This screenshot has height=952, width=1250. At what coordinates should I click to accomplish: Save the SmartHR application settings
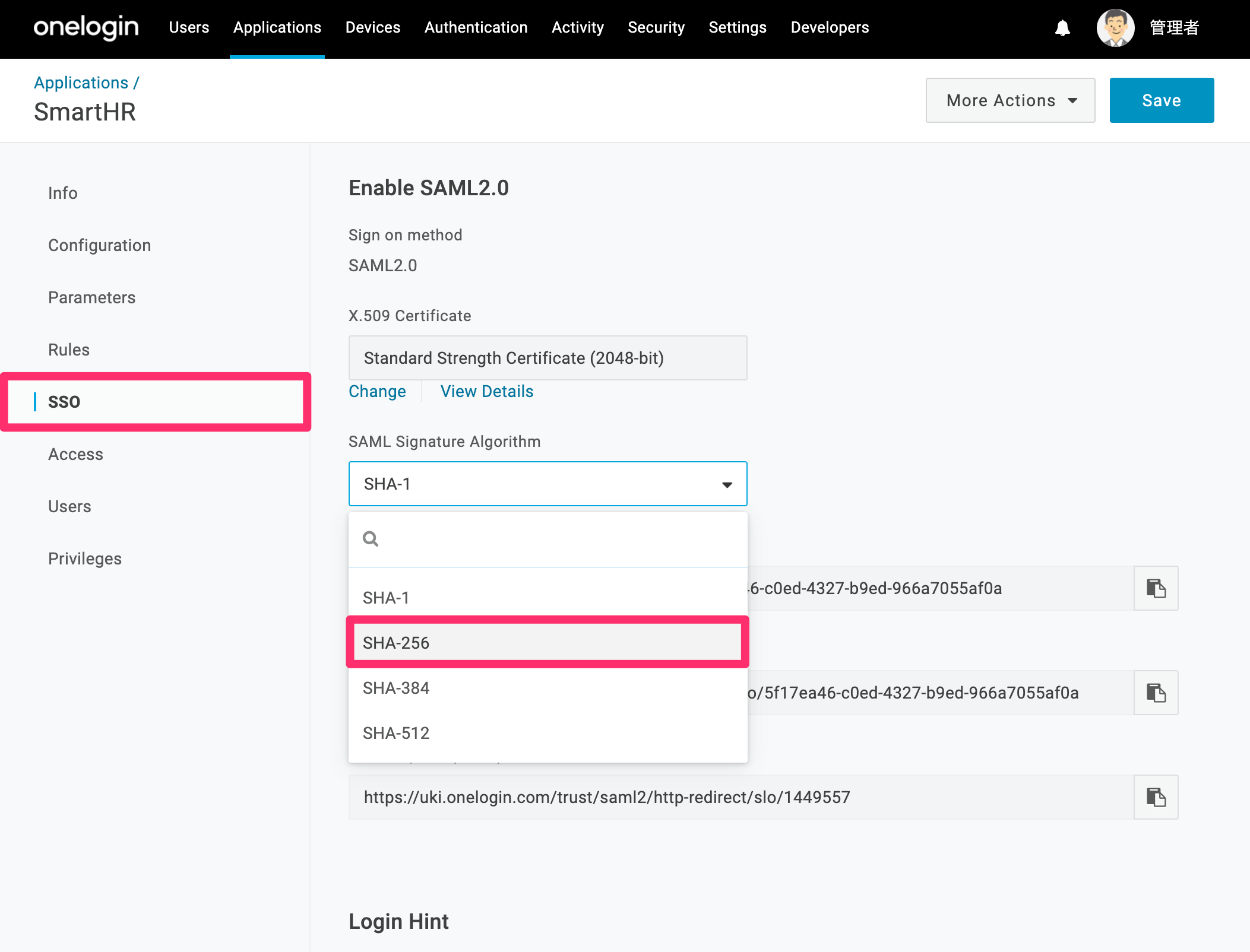point(1162,100)
